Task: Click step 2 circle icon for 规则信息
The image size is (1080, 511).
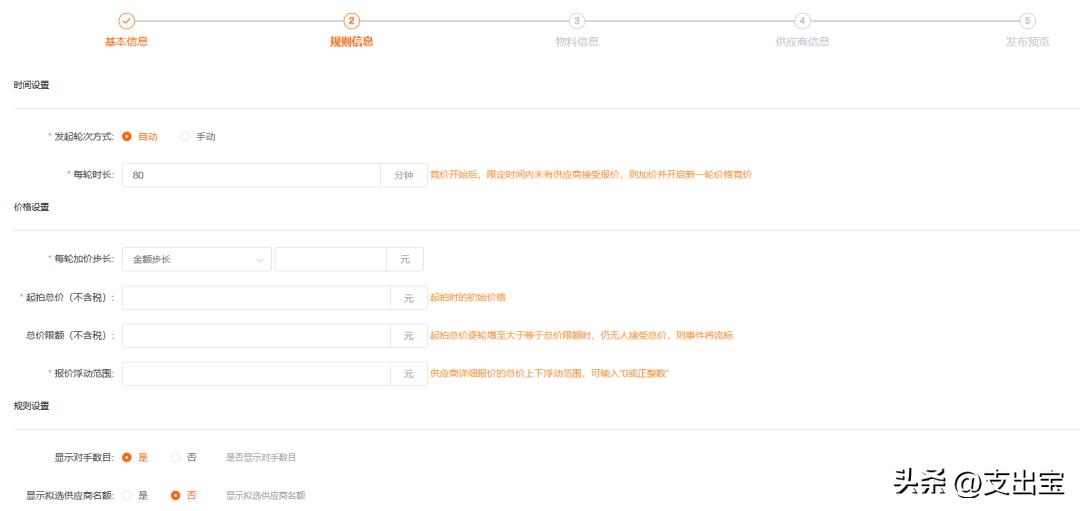Action: (x=351, y=21)
